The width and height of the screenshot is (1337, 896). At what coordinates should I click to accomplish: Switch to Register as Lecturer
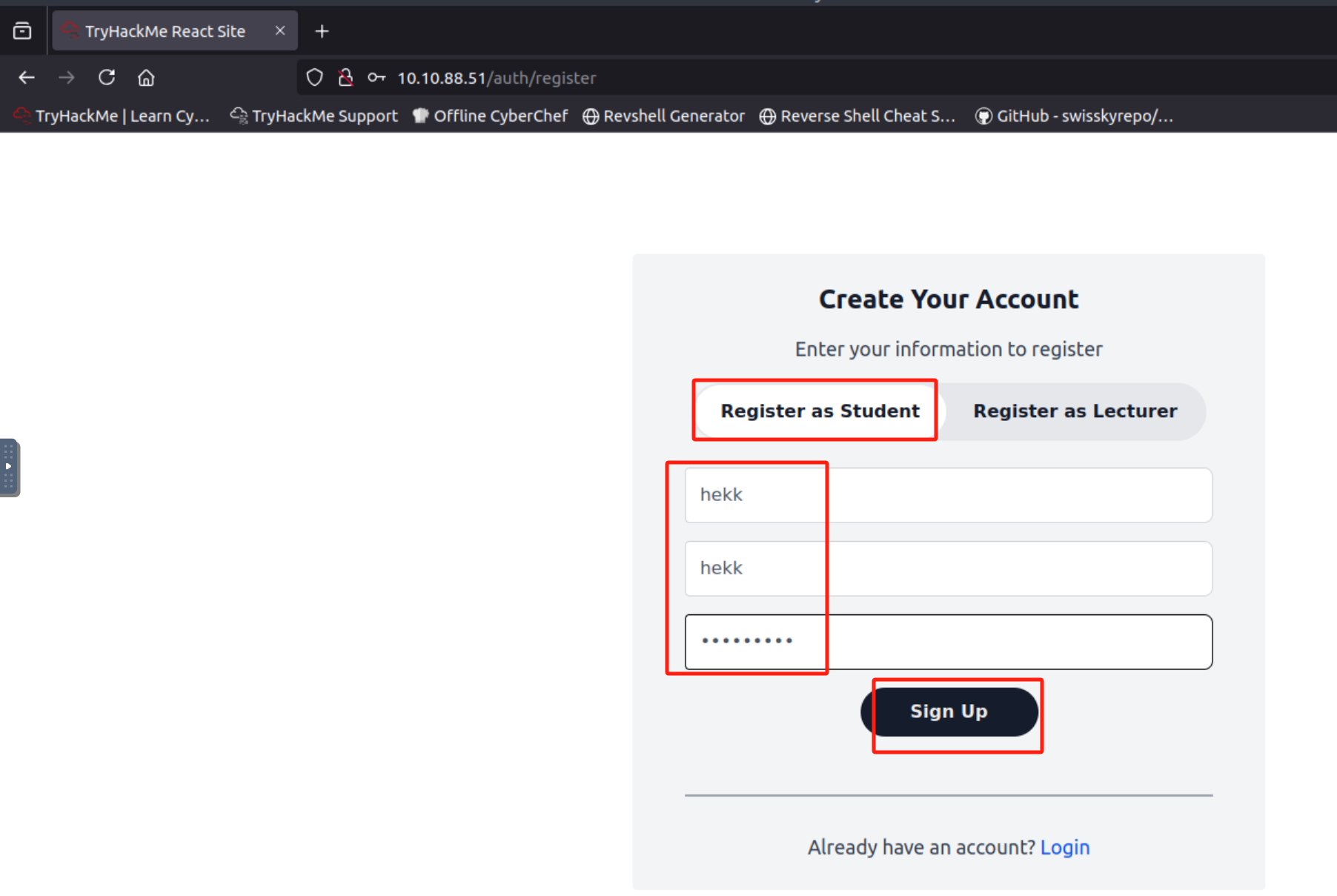point(1075,411)
